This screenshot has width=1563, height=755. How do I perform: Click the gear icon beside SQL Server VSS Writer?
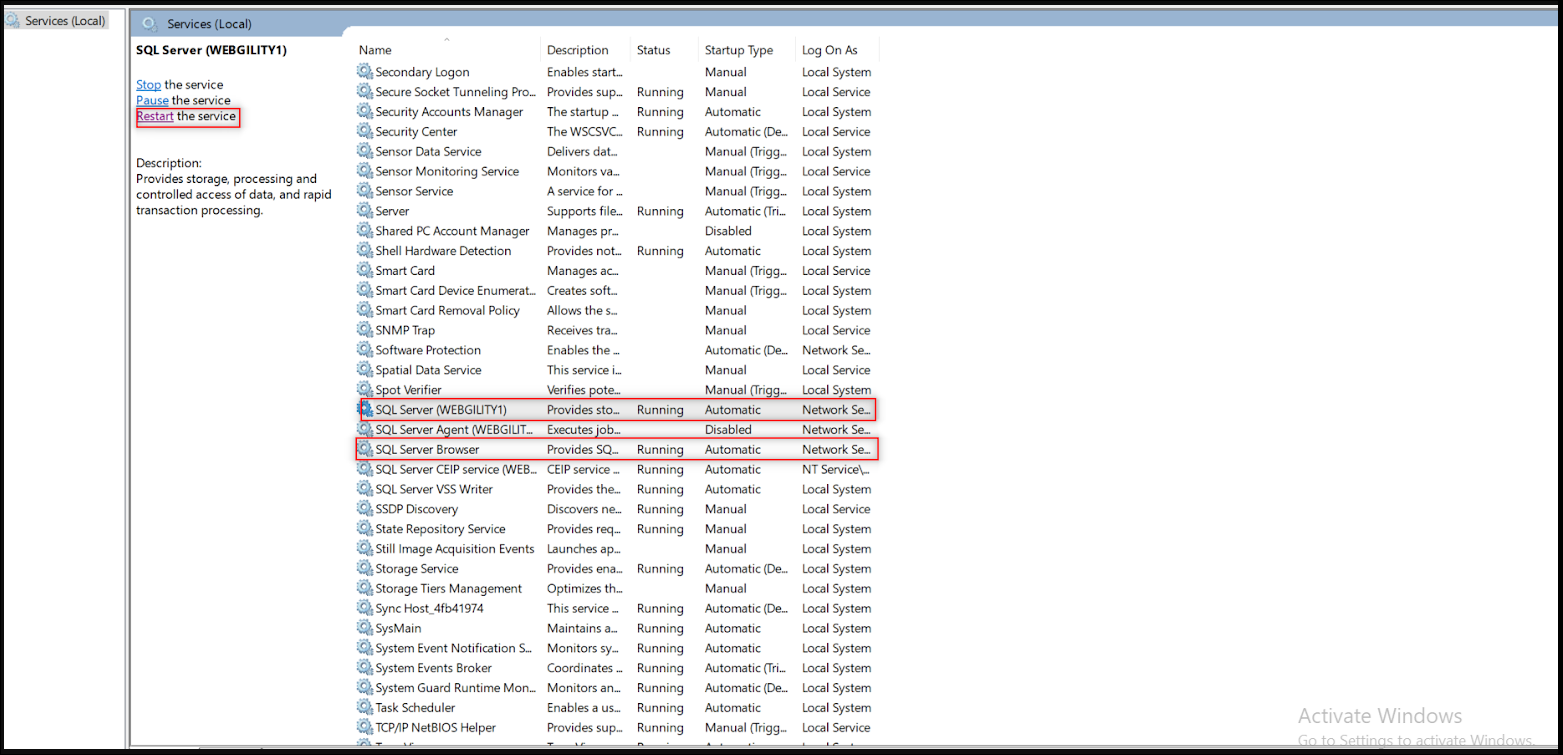(x=365, y=489)
